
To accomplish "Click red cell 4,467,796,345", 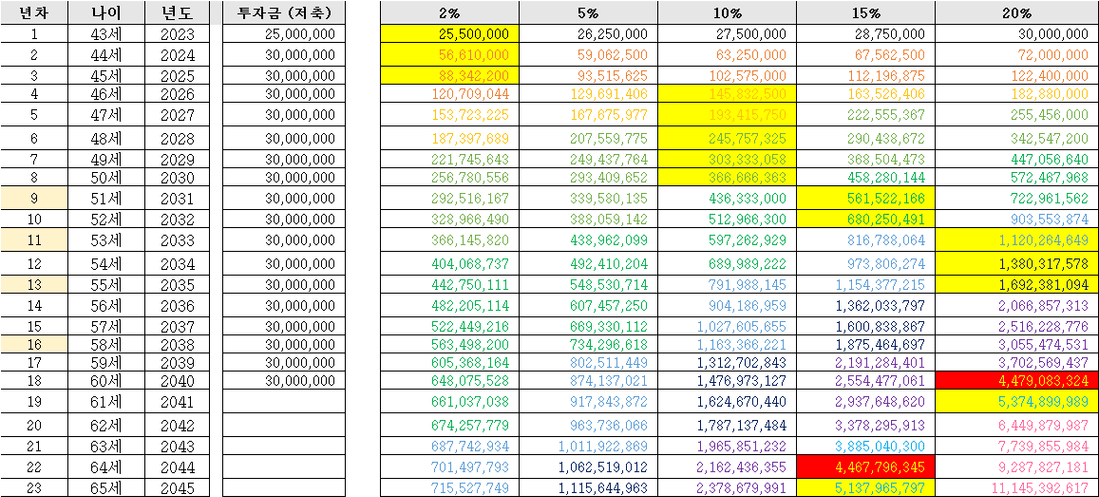I will [866, 466].
